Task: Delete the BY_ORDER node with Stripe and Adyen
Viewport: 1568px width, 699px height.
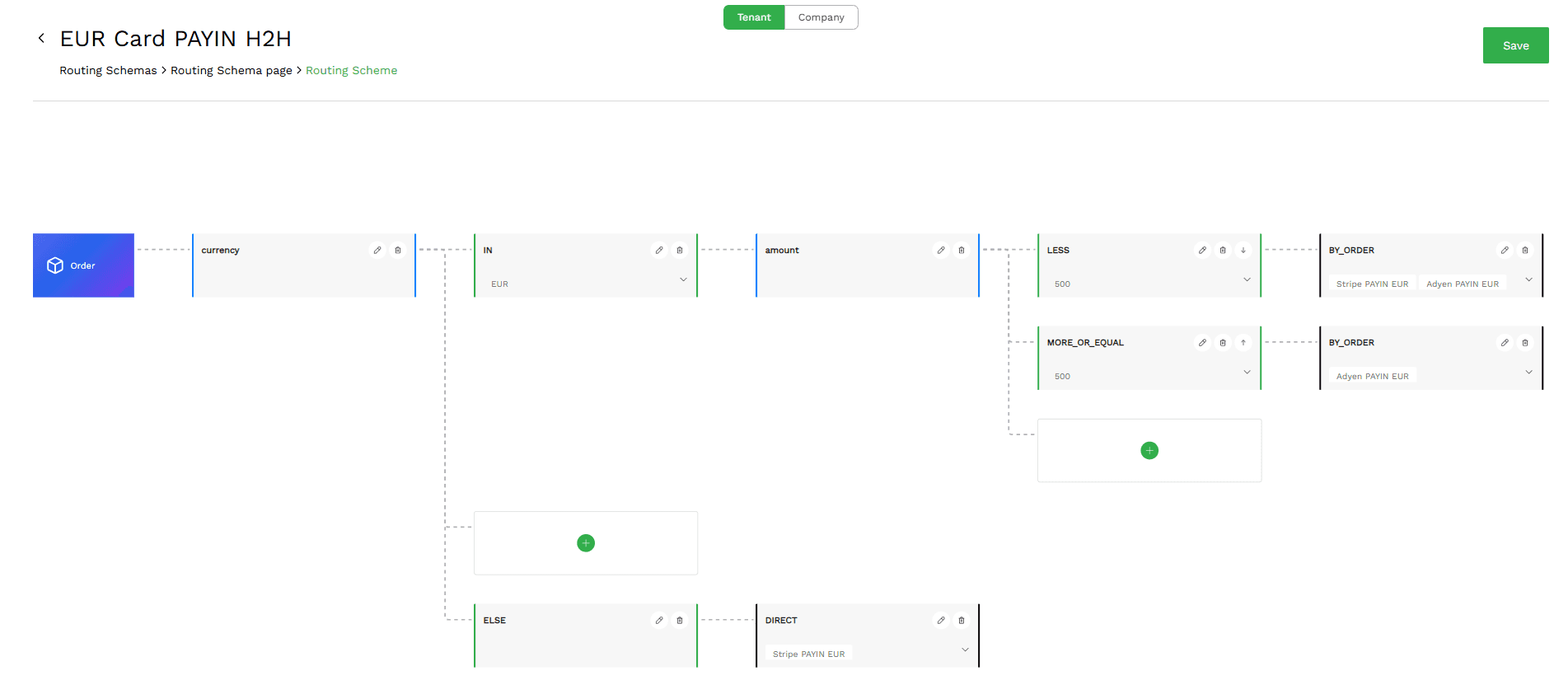Action: [1525, 250]
